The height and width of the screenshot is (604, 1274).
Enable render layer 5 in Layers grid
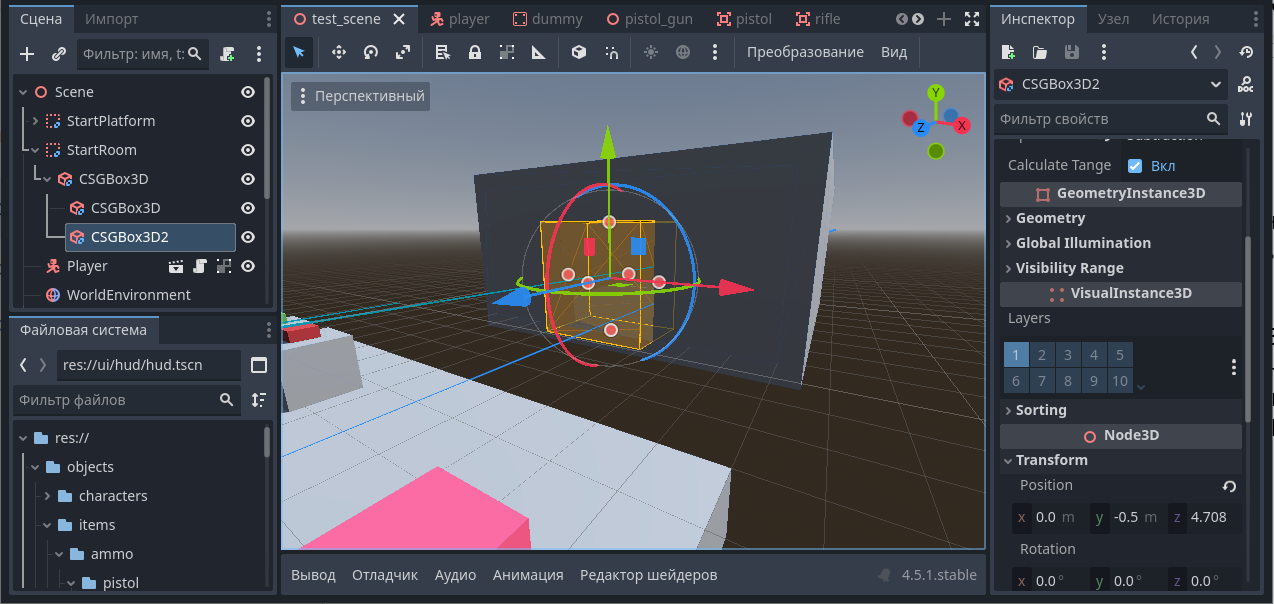click(1120, 355)
